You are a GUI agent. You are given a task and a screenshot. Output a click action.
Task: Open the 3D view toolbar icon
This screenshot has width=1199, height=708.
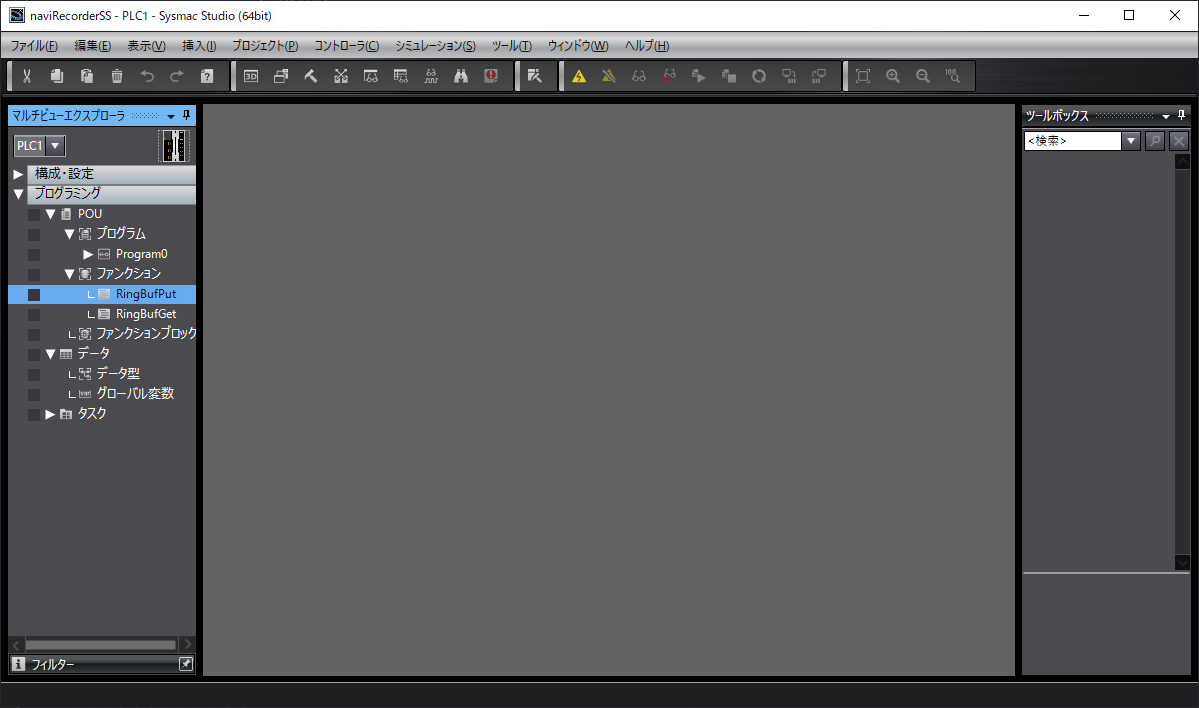[251, 76]
